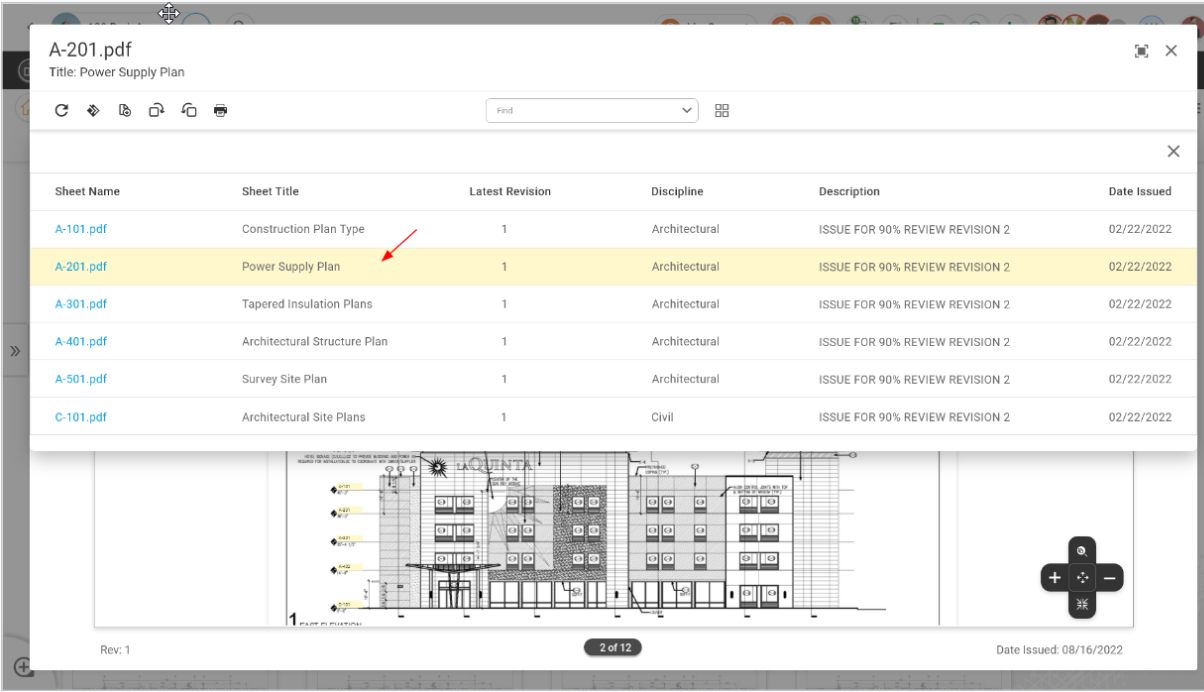Open sheet A-201.pdf link

(x=81, y=267)
